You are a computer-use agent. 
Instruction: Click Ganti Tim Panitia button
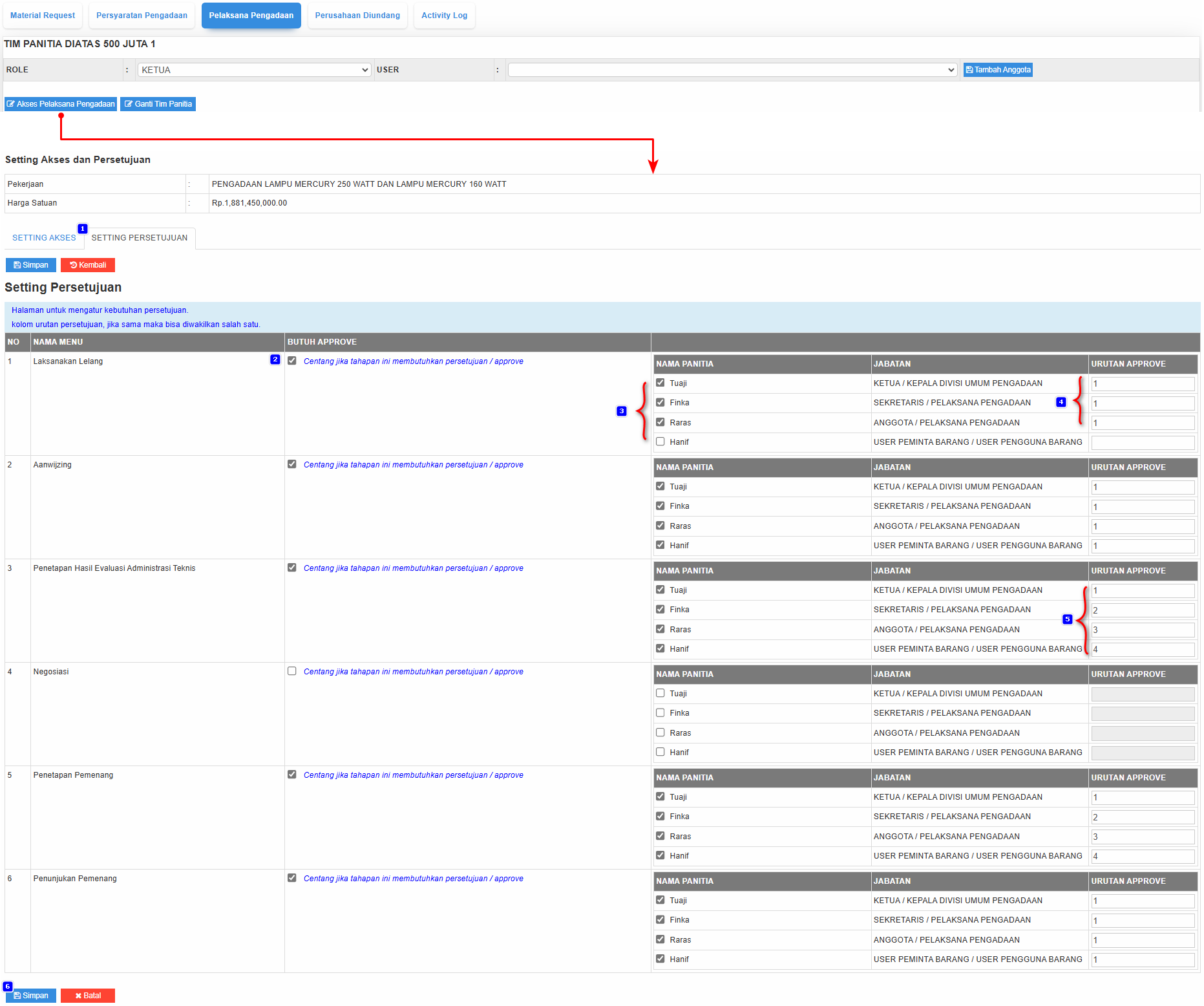(158, 104)
